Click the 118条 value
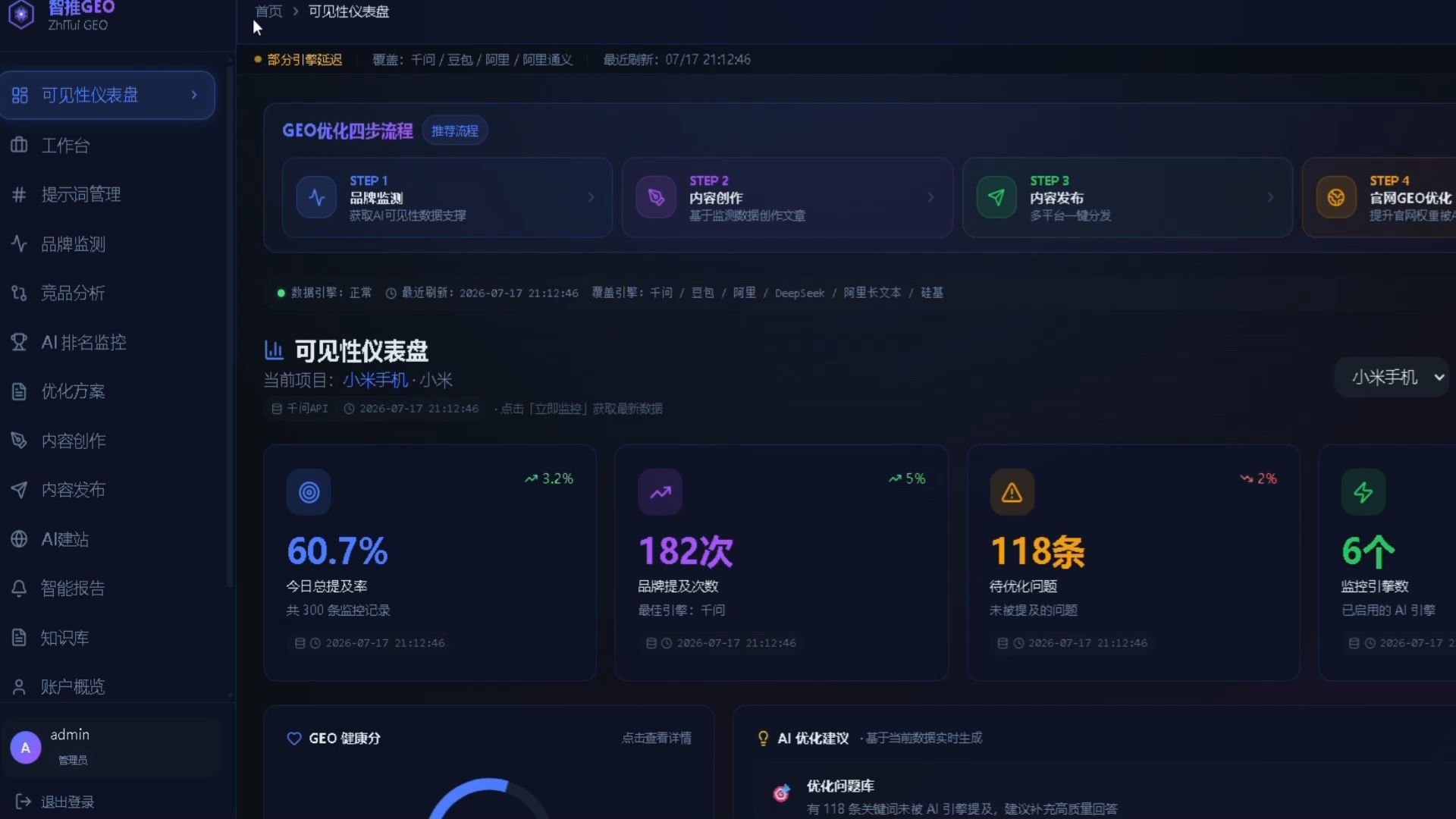This screenshot has height=819, width=1456. pyautogui.click(x=1037, y=551)
